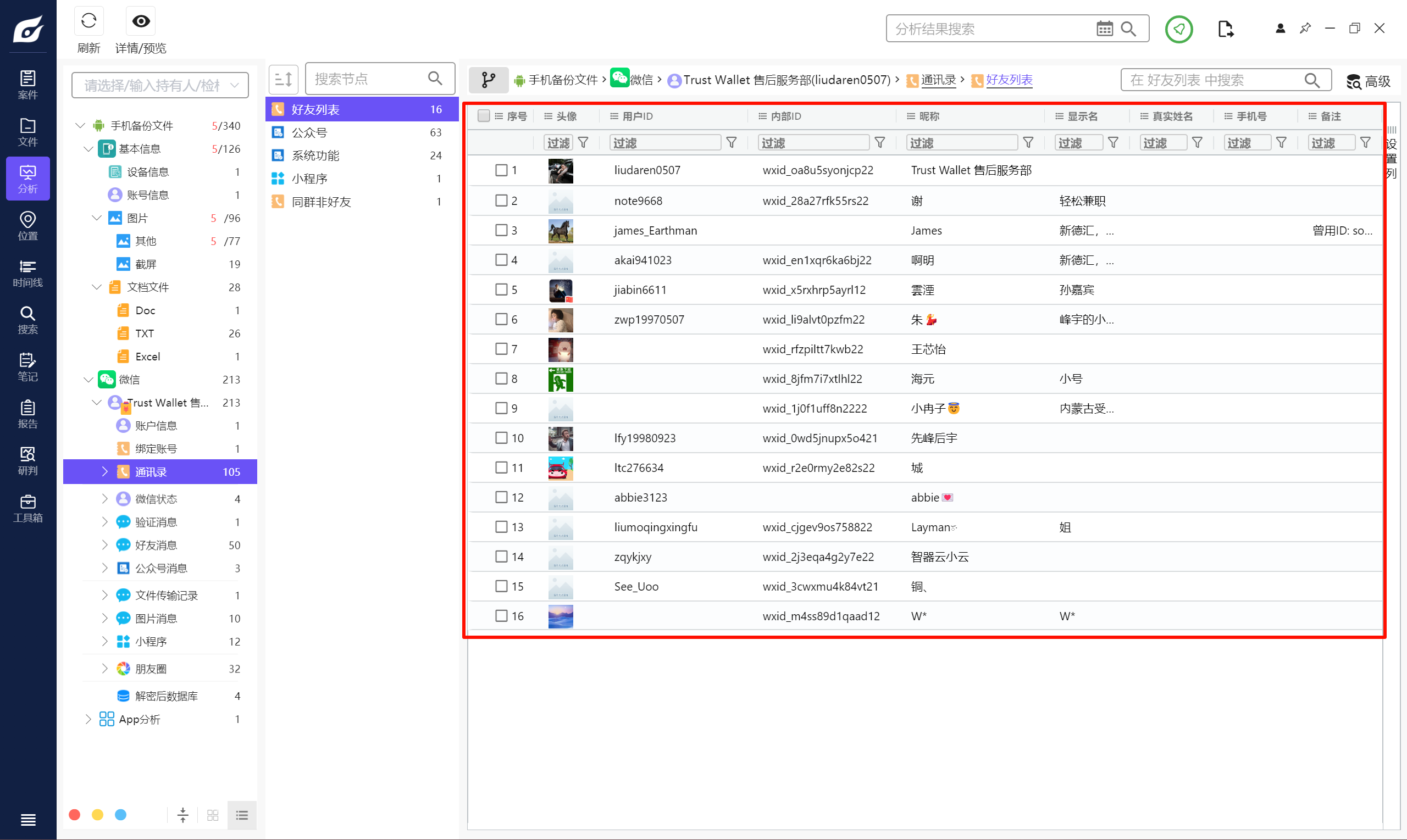Tick checkbox for row 8 海元
This screenshot has height=840, width=1407.
[501, 378]
